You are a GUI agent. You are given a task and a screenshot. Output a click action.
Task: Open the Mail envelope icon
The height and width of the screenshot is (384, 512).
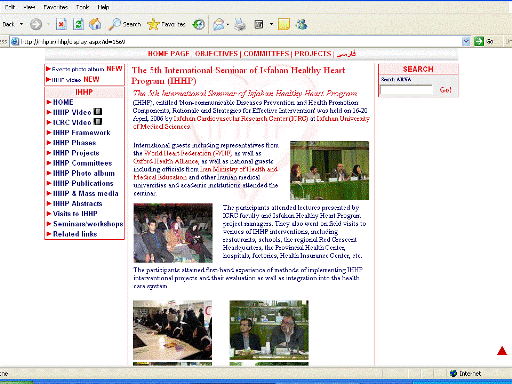click(x=219, y=24)
